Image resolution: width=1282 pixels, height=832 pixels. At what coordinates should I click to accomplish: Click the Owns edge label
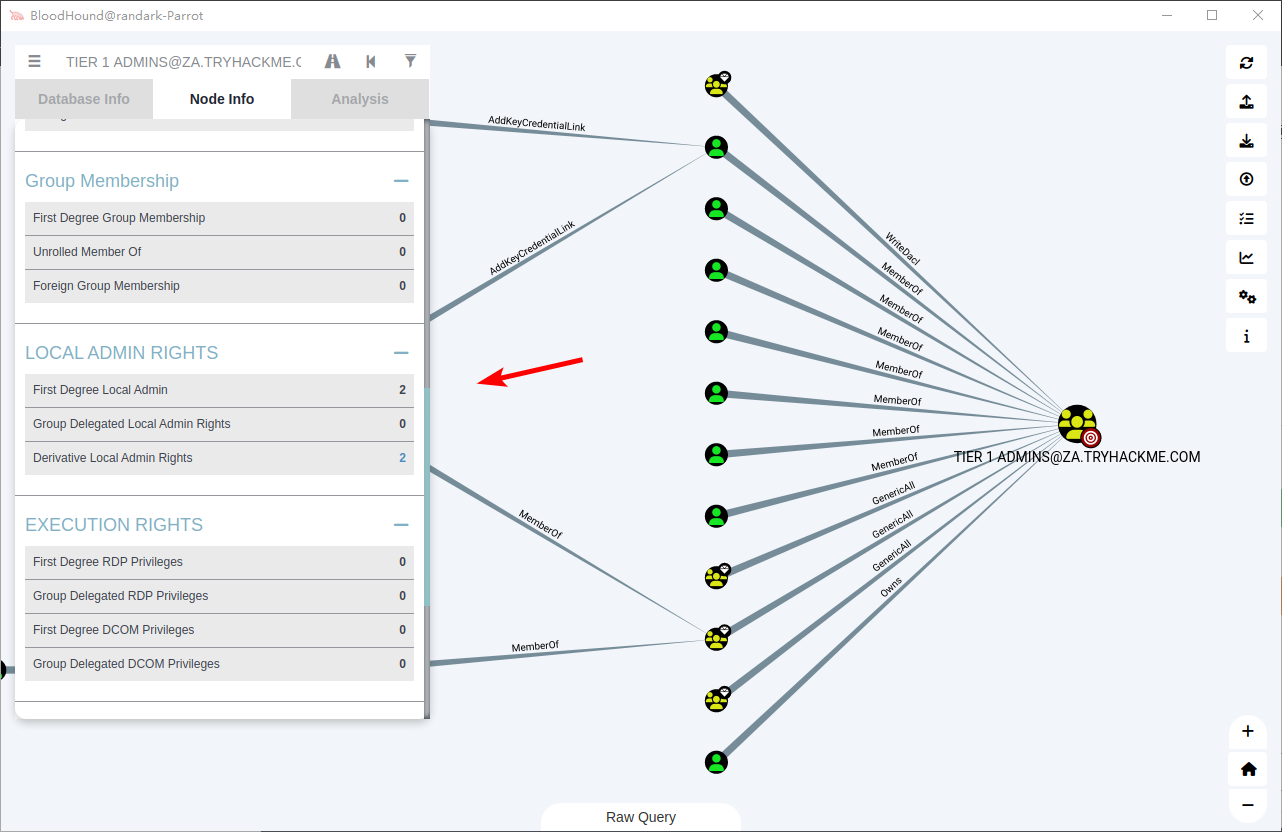[x=890, y=587]
